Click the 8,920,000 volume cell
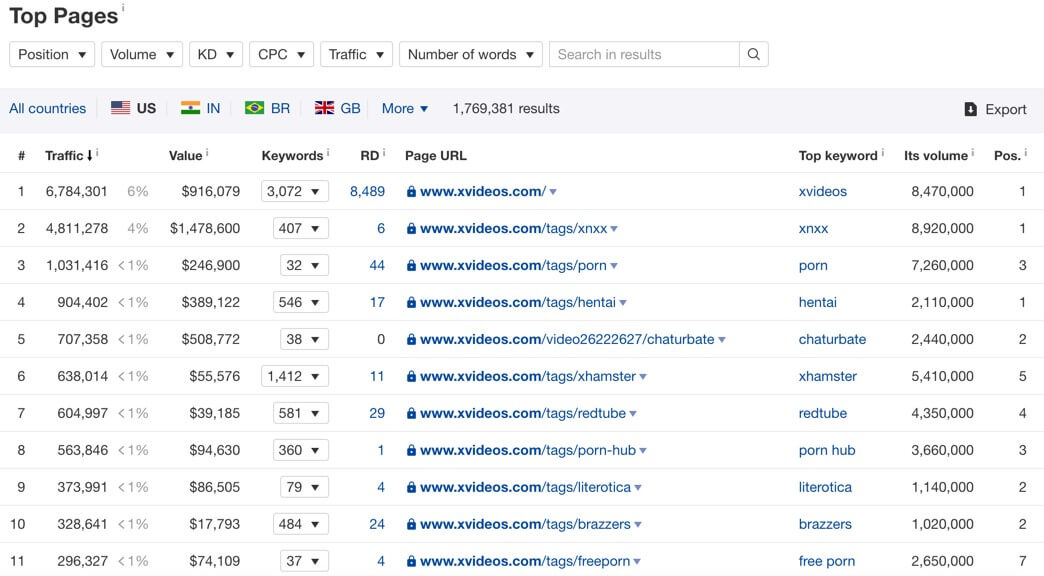1044x576 pixels. 942,228
